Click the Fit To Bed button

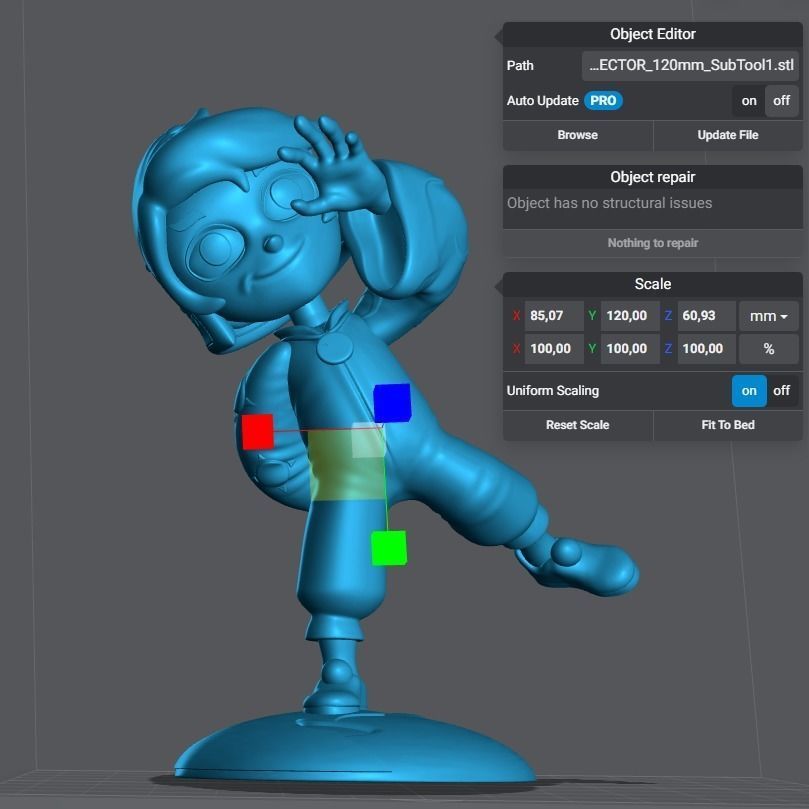click(727, 425)
